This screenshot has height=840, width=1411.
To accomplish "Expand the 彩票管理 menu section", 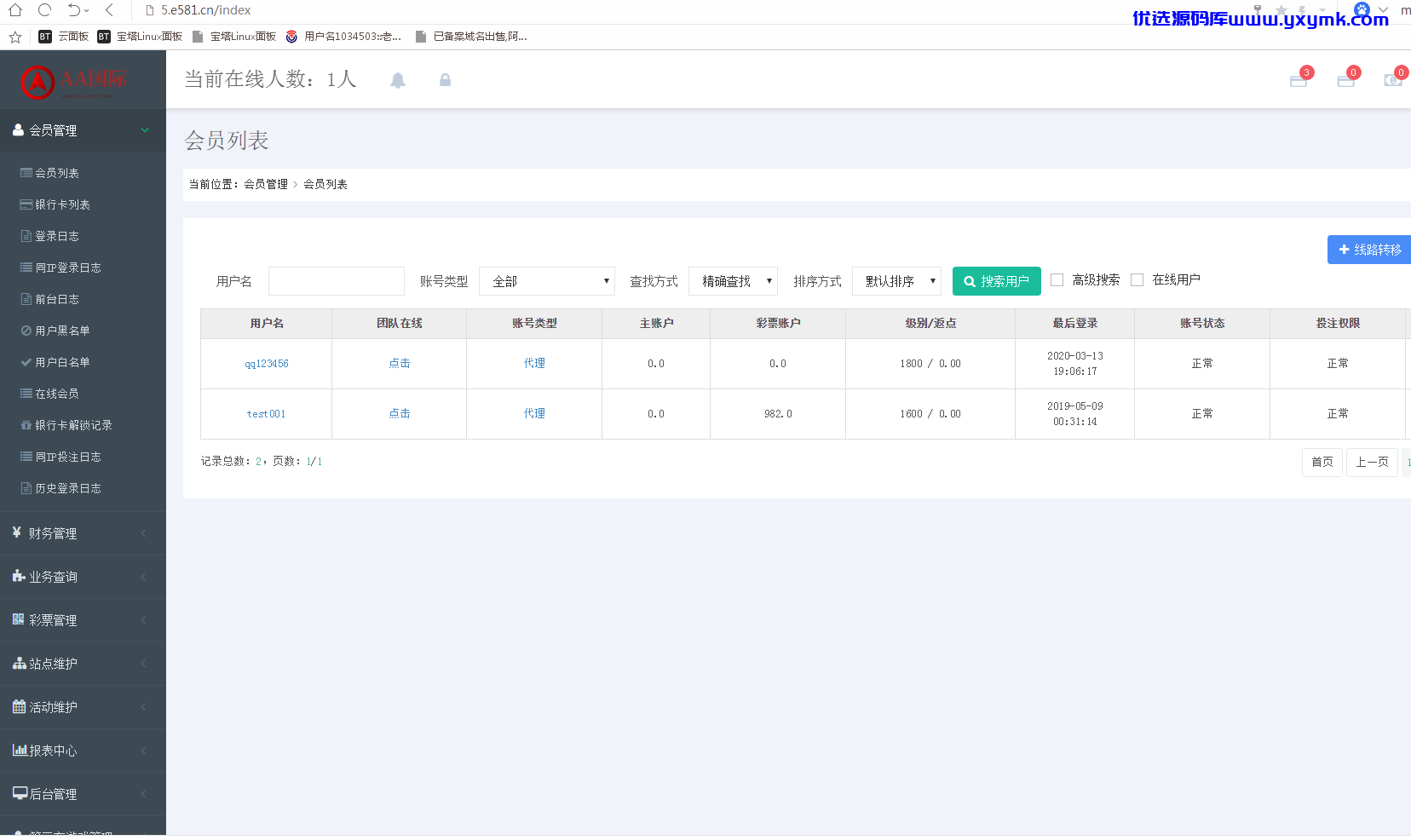I will click(83, 620).
